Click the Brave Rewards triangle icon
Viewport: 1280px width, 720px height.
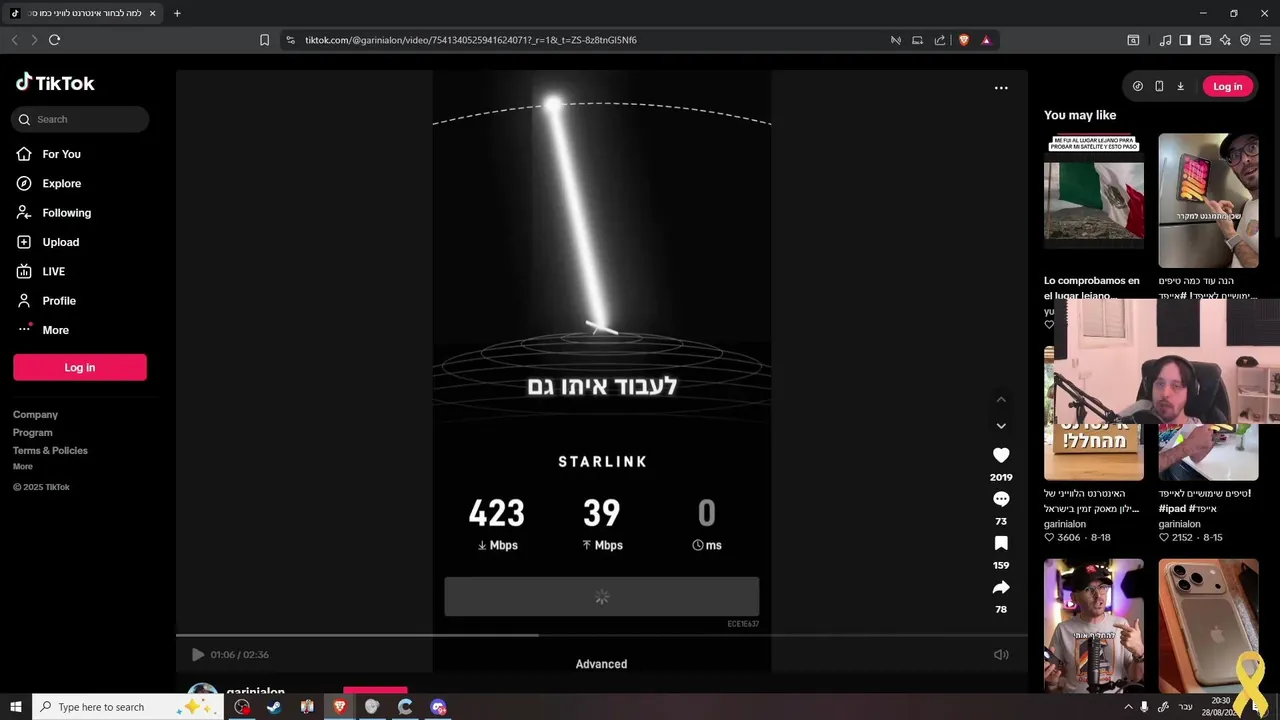click(x=986, y=40)
